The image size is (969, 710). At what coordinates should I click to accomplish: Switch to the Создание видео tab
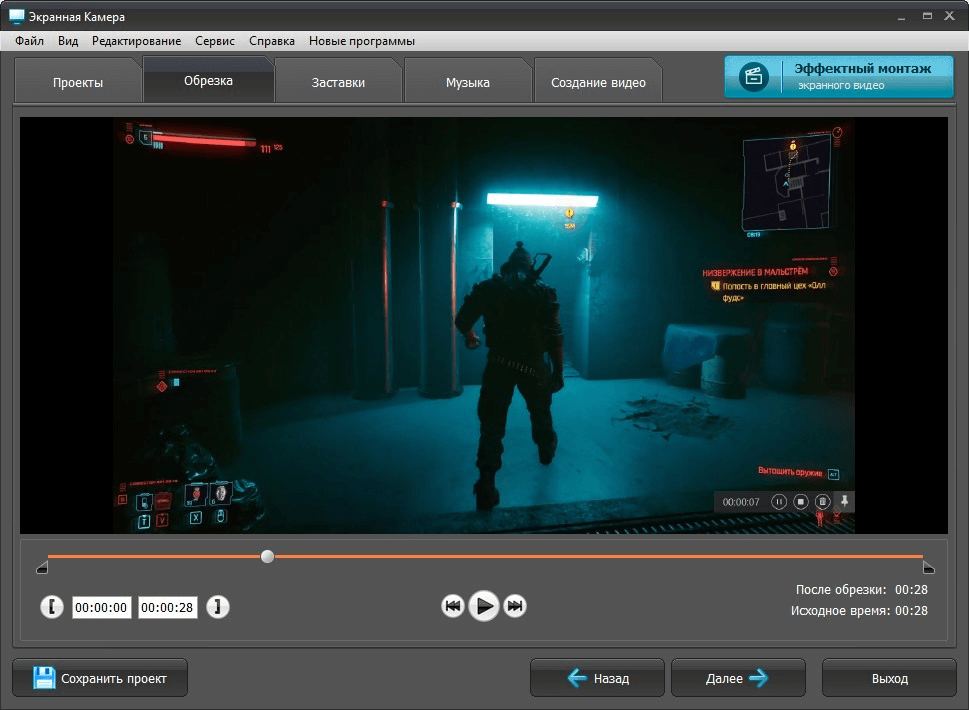pyautogui.click(x=598, y=82)
